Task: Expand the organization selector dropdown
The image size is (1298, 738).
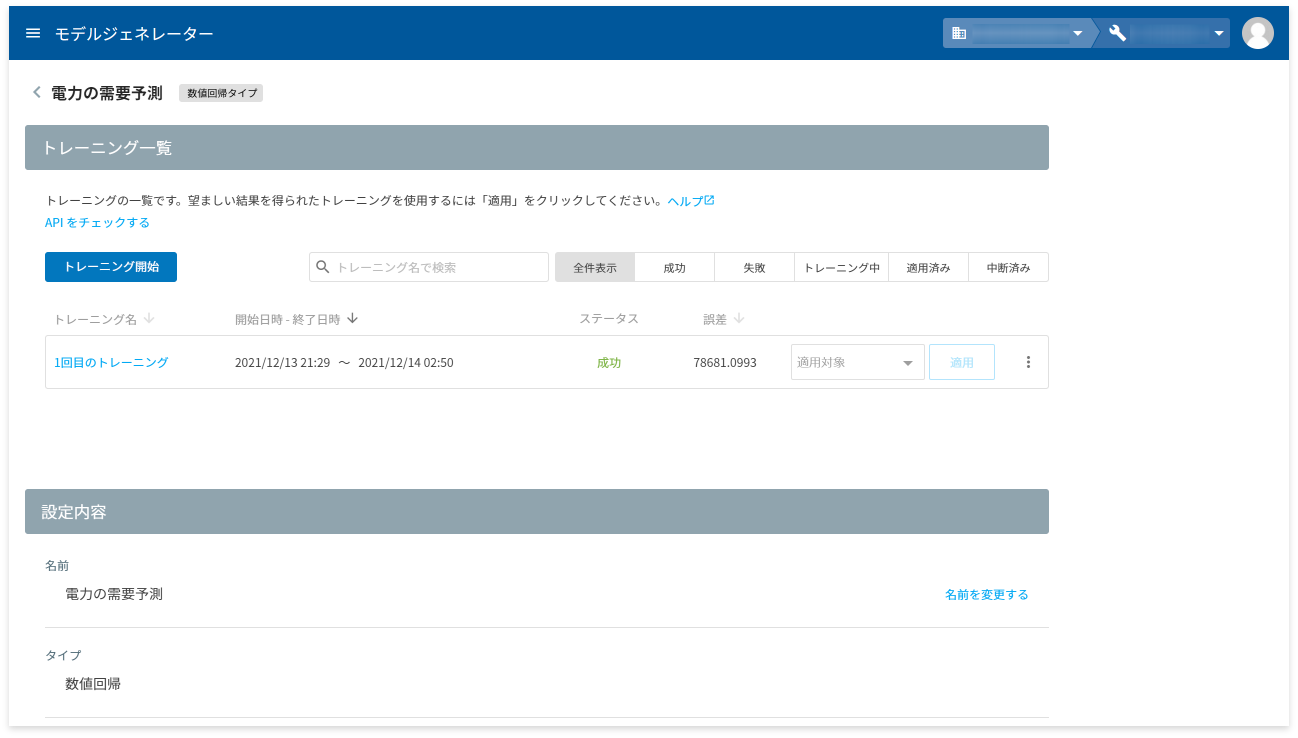Action: 1077,33
